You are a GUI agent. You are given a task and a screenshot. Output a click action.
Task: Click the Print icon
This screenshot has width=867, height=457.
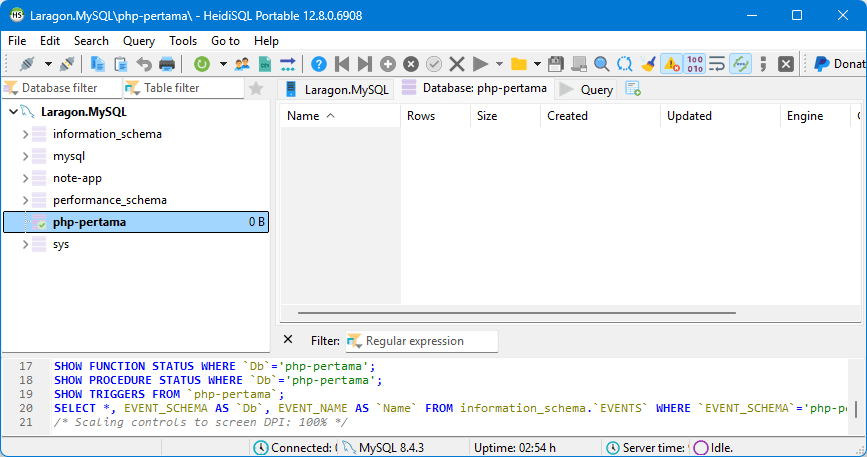[x=167, y=64]
